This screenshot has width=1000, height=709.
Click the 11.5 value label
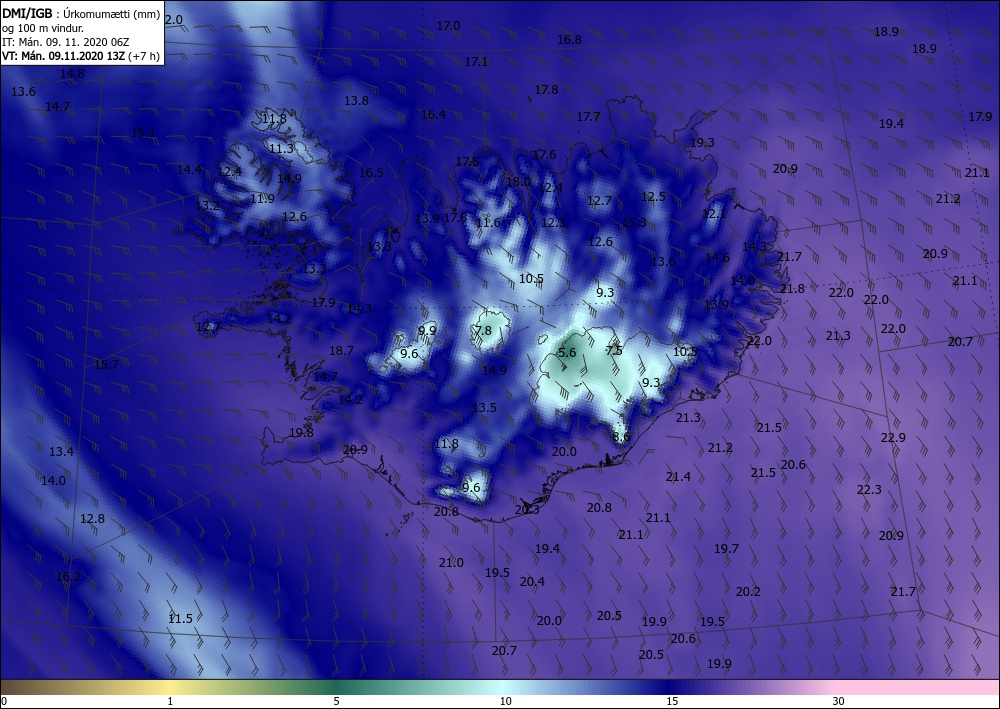tap(180, 618)
